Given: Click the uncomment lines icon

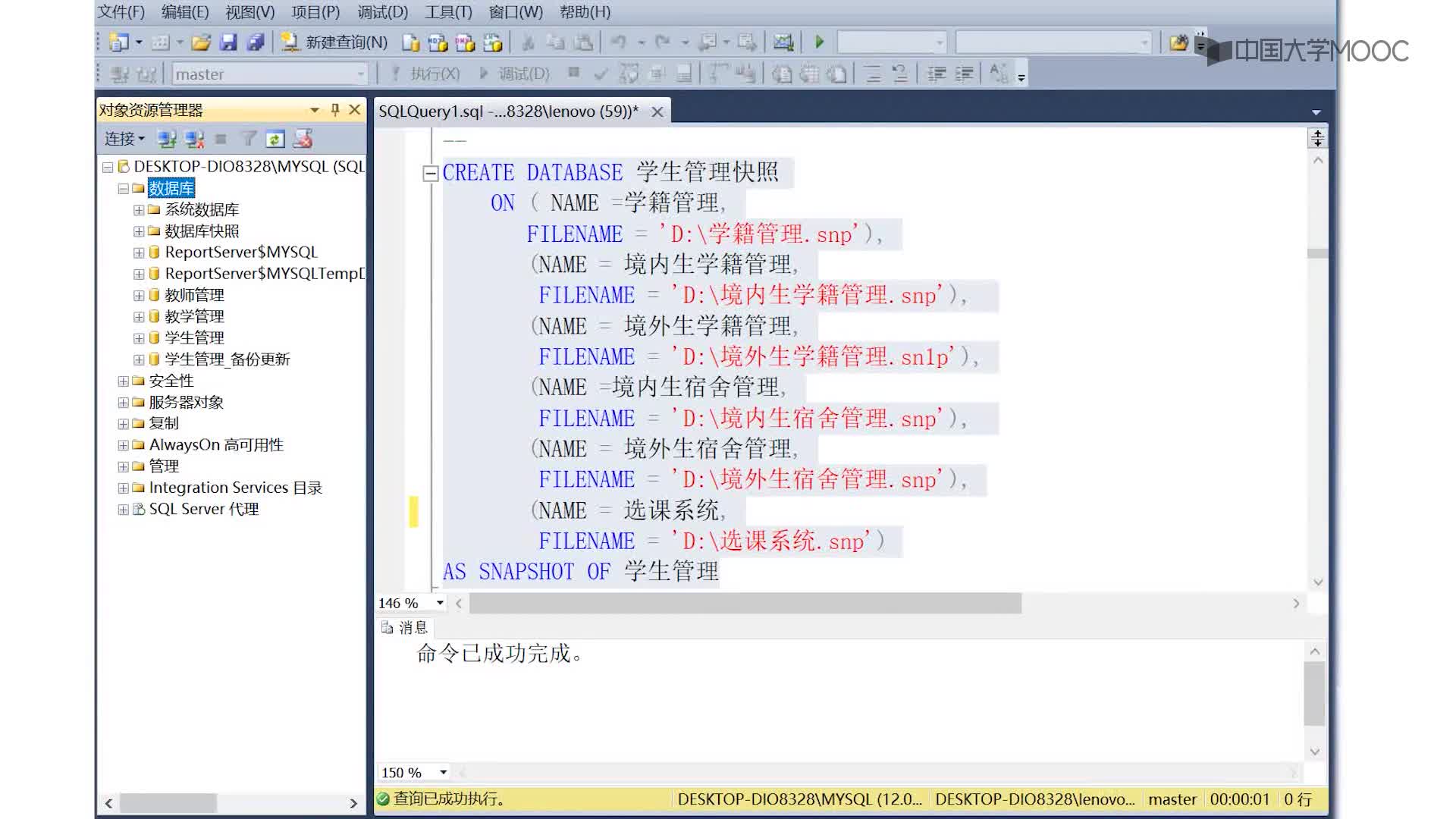Looking at the screenshot, I should (900, 74).
